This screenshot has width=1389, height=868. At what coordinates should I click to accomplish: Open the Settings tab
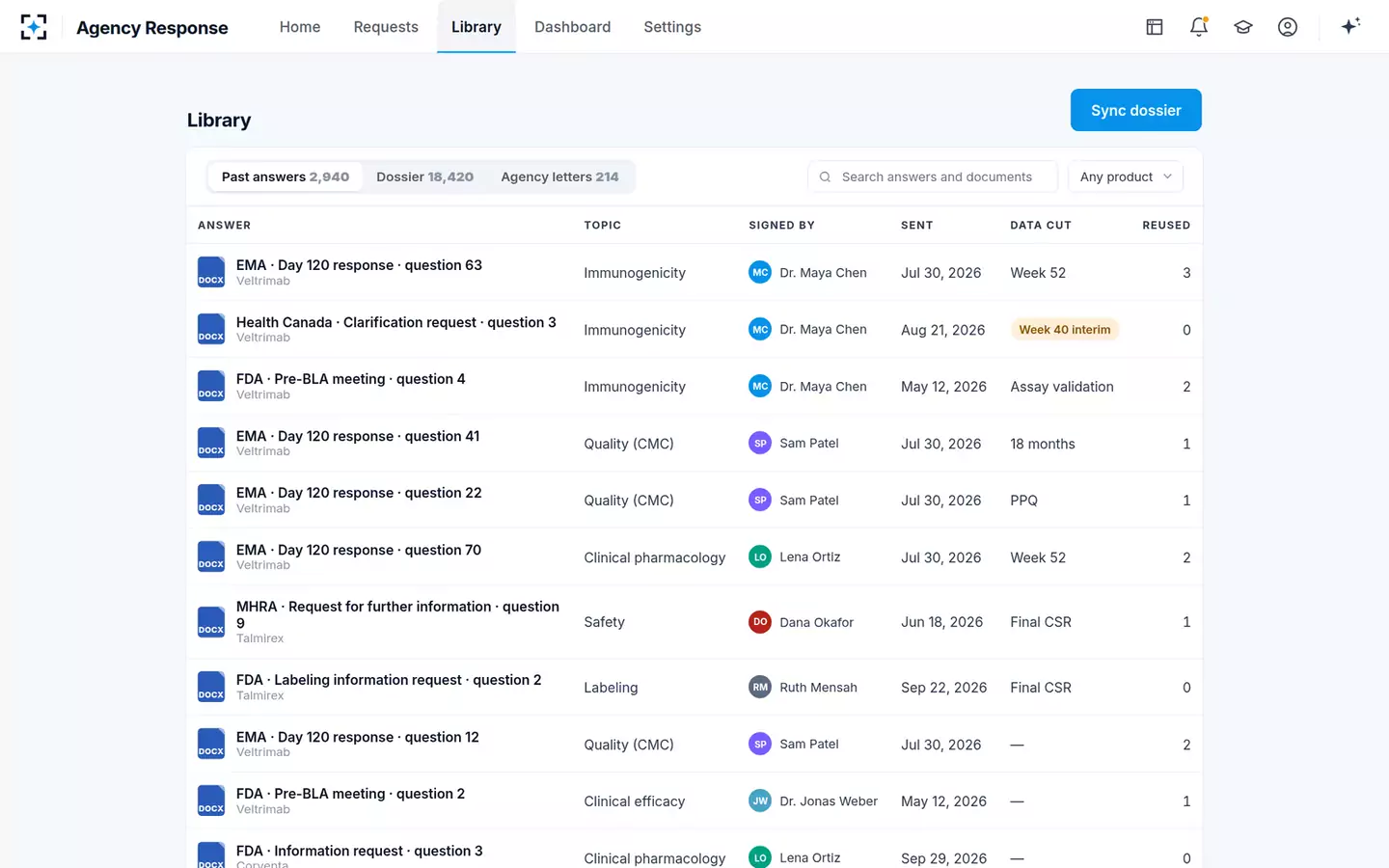pyautogui.click(x=672, y=27)
